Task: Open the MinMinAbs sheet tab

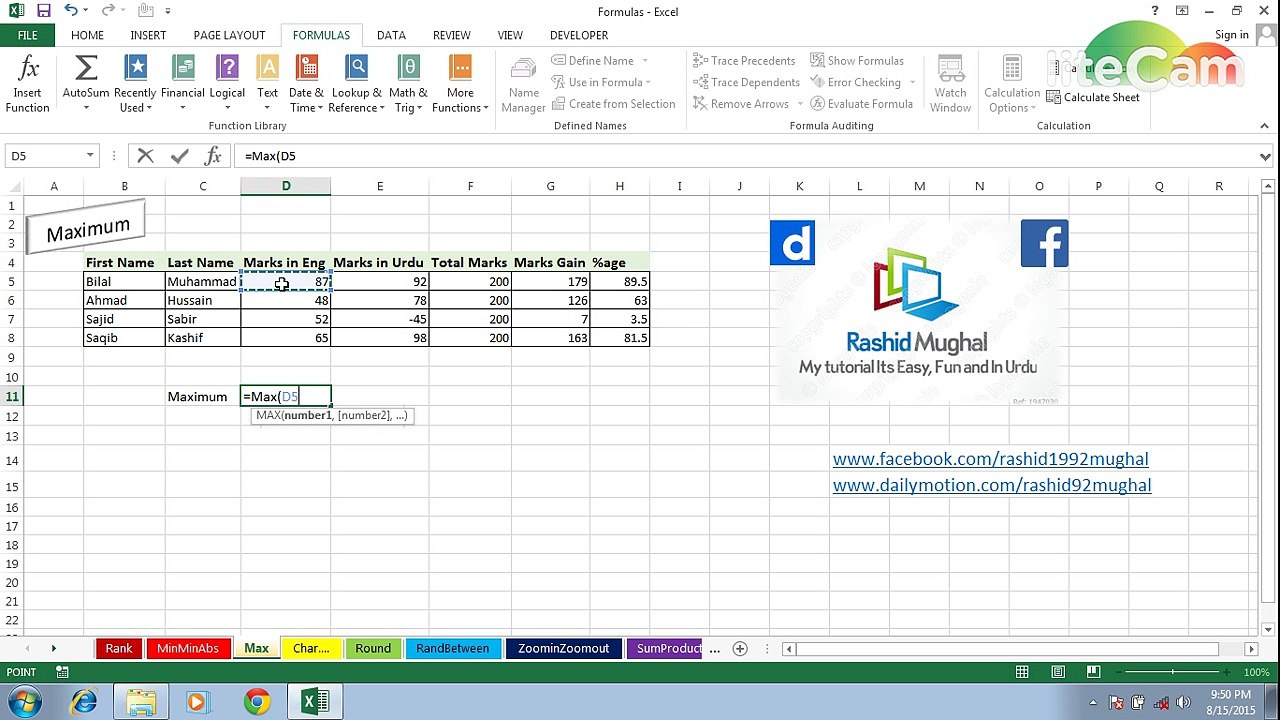Action: [x=187, y=648]
